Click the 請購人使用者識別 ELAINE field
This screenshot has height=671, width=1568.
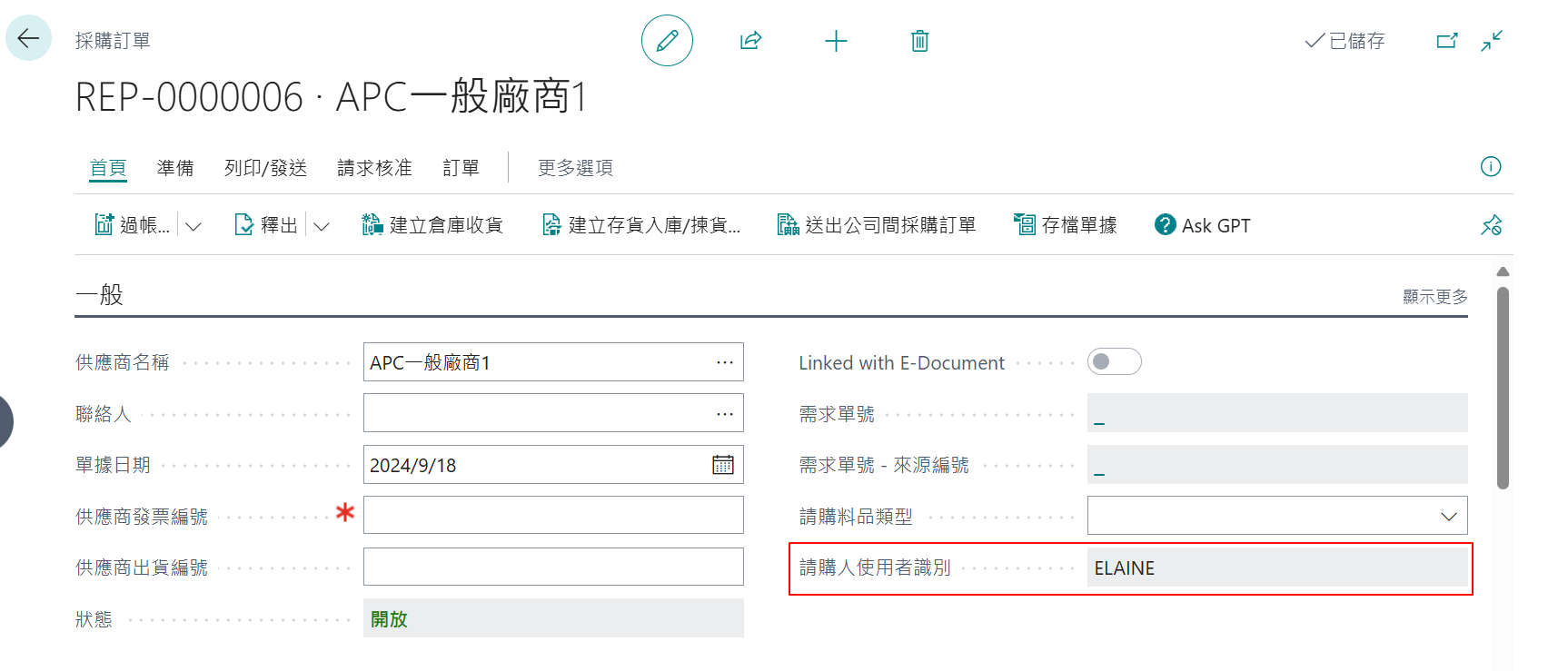[1277, 568]
